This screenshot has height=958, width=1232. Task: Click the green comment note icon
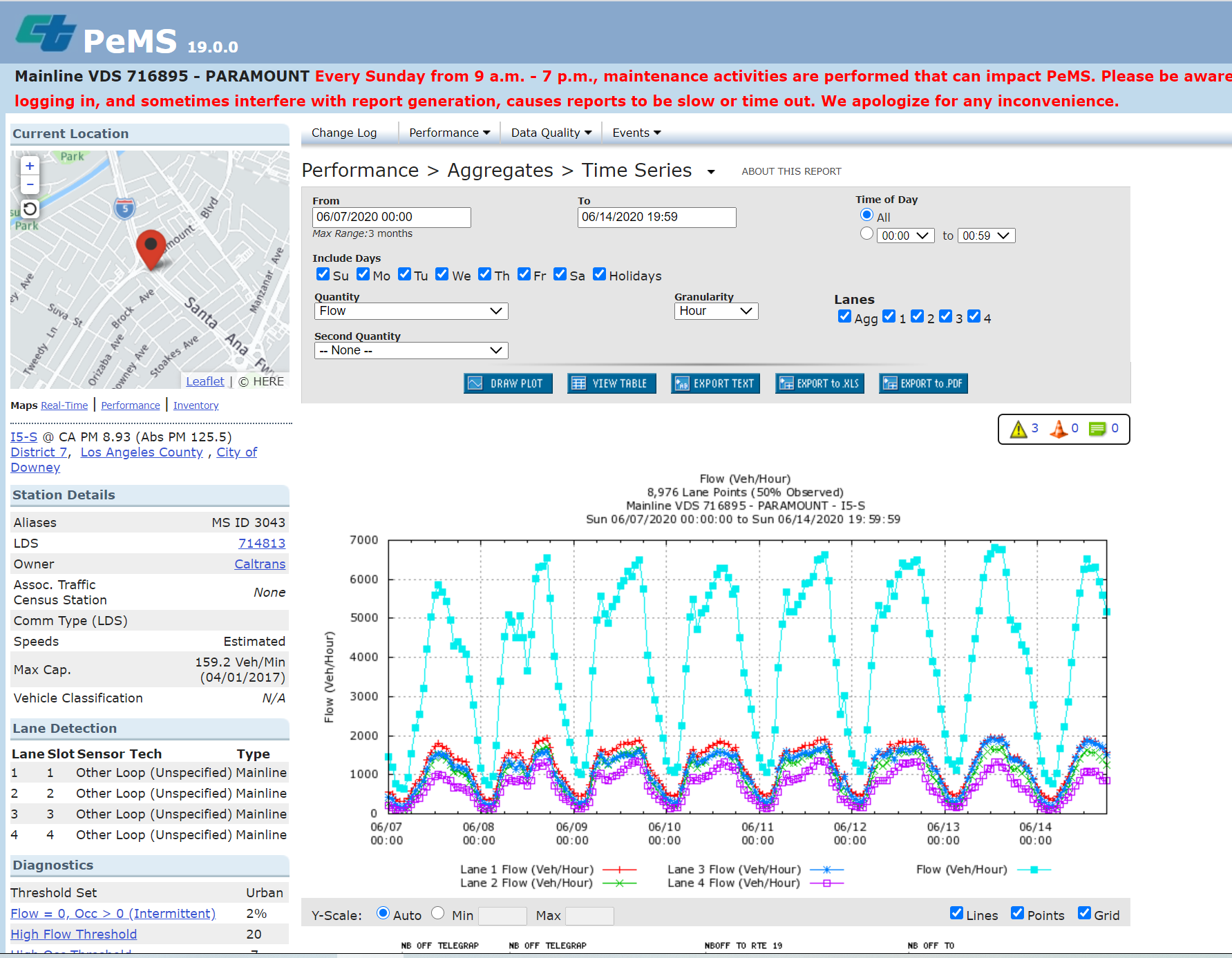pos(1097,429)
